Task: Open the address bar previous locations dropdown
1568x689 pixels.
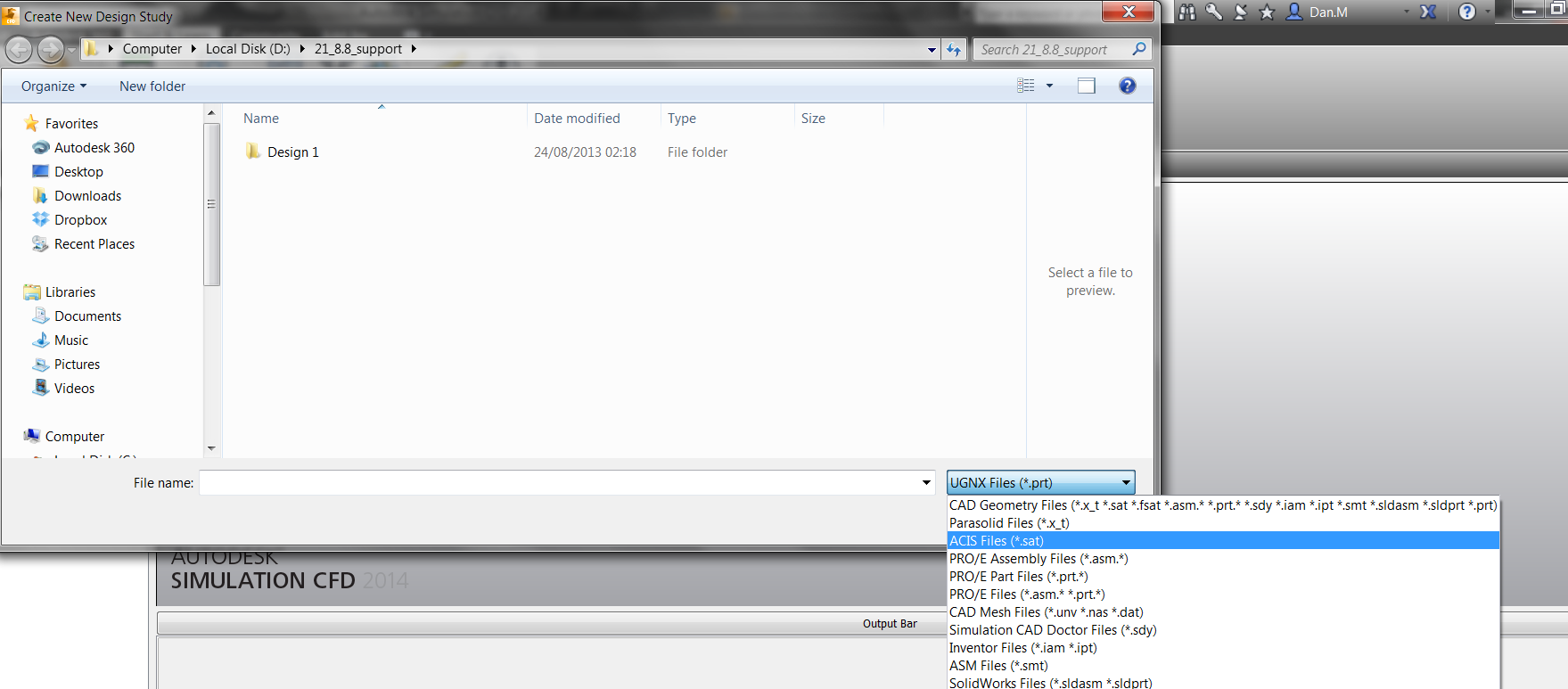Action: click(932, 50)
